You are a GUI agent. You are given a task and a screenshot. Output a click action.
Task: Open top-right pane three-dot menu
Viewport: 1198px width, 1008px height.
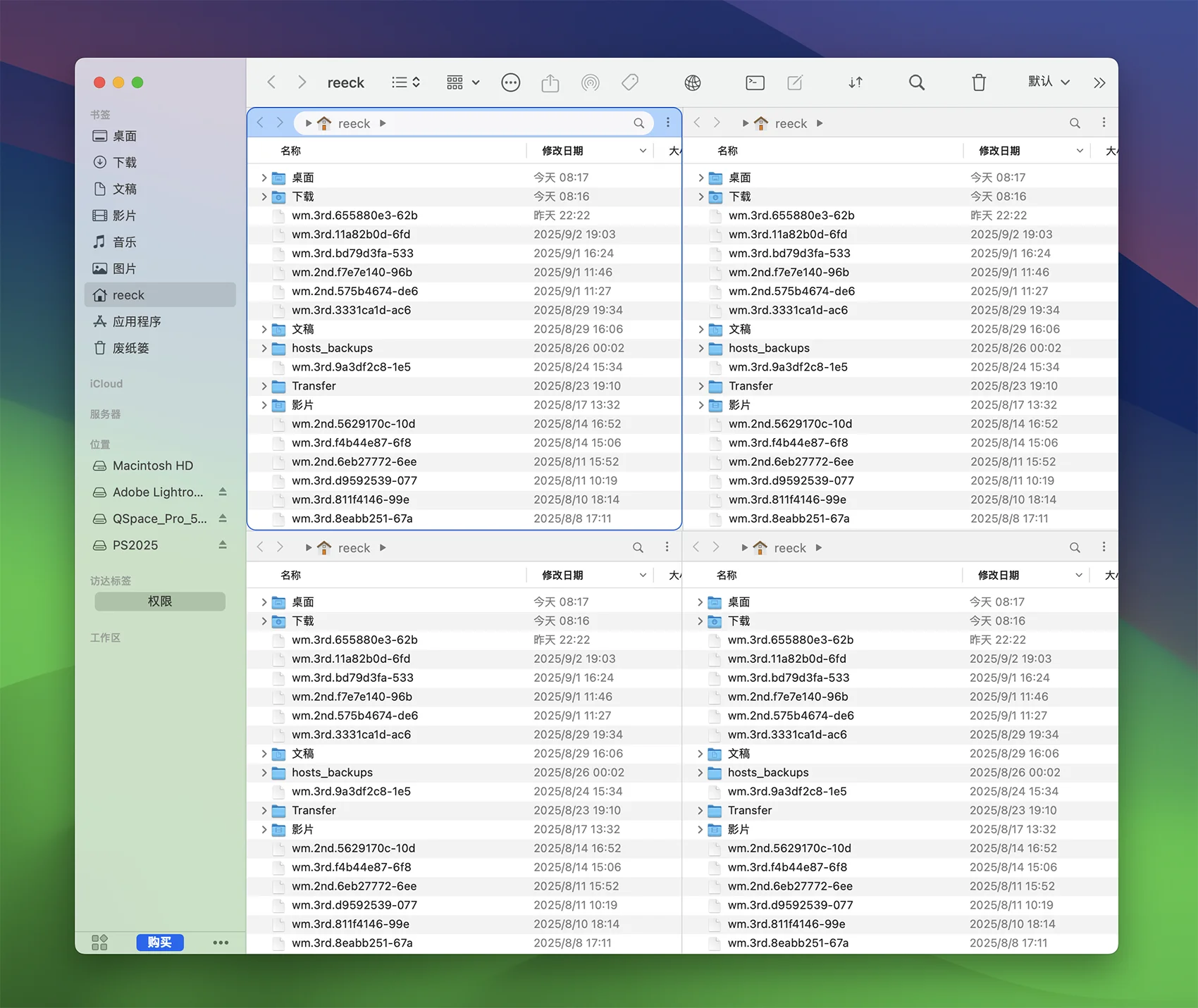click(x=1104, y=123)
